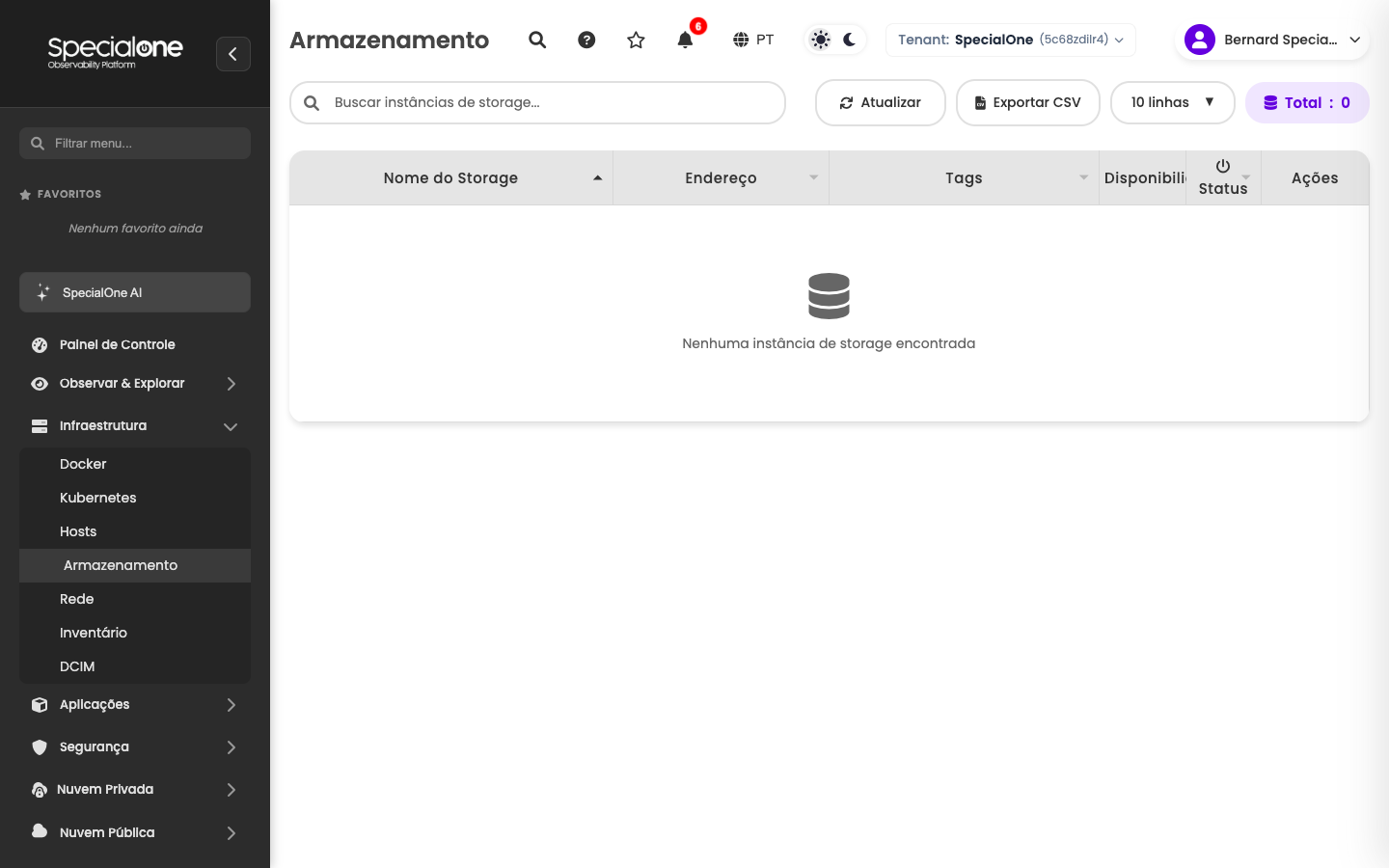This screenshot has height=868, width=1389.
Task: Click the cloud icon beside Nuvem Pública
Action: pos(40,830)
